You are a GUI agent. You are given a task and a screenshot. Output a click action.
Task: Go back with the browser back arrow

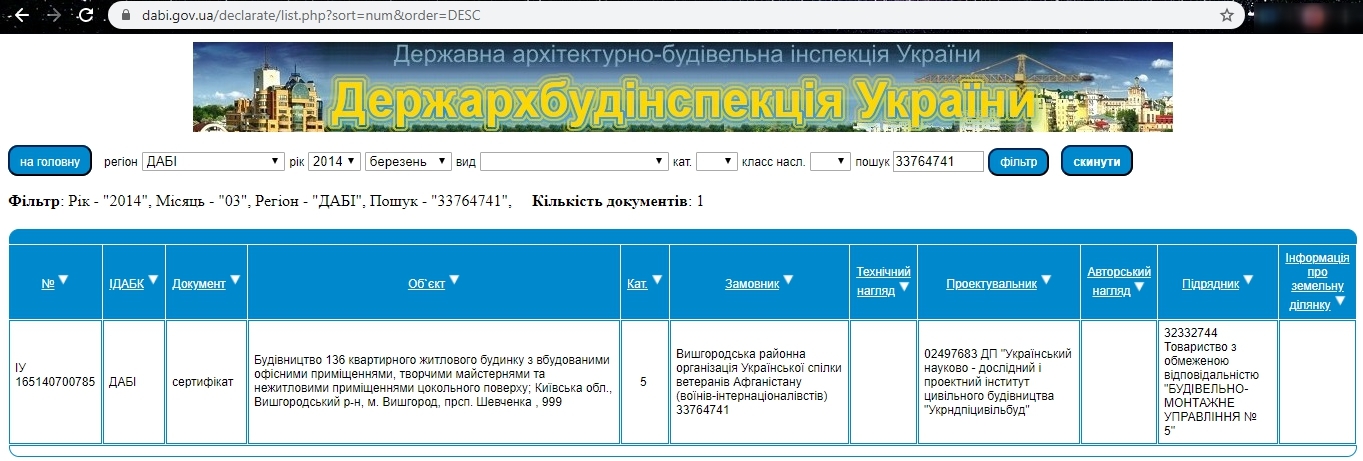(x=21, y=15)
